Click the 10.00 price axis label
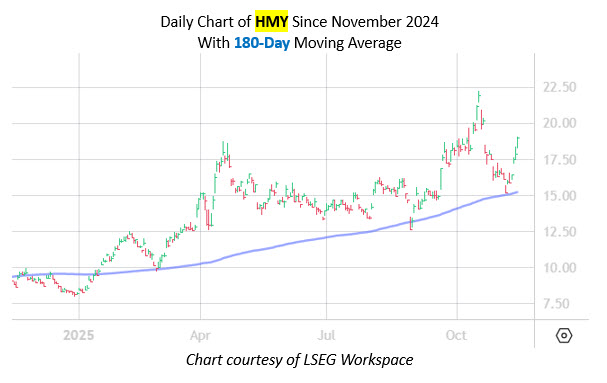The image size is (607, 383). point(559,268)
